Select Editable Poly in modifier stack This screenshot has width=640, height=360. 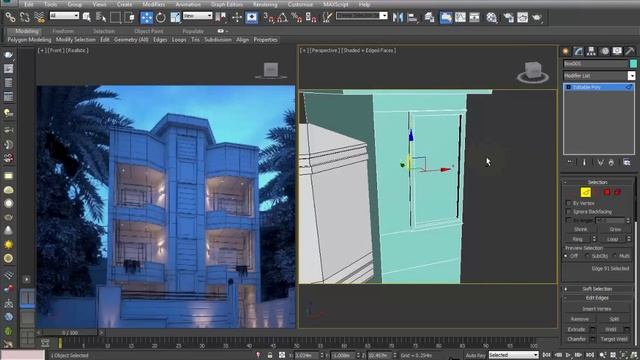pos(598,87)
